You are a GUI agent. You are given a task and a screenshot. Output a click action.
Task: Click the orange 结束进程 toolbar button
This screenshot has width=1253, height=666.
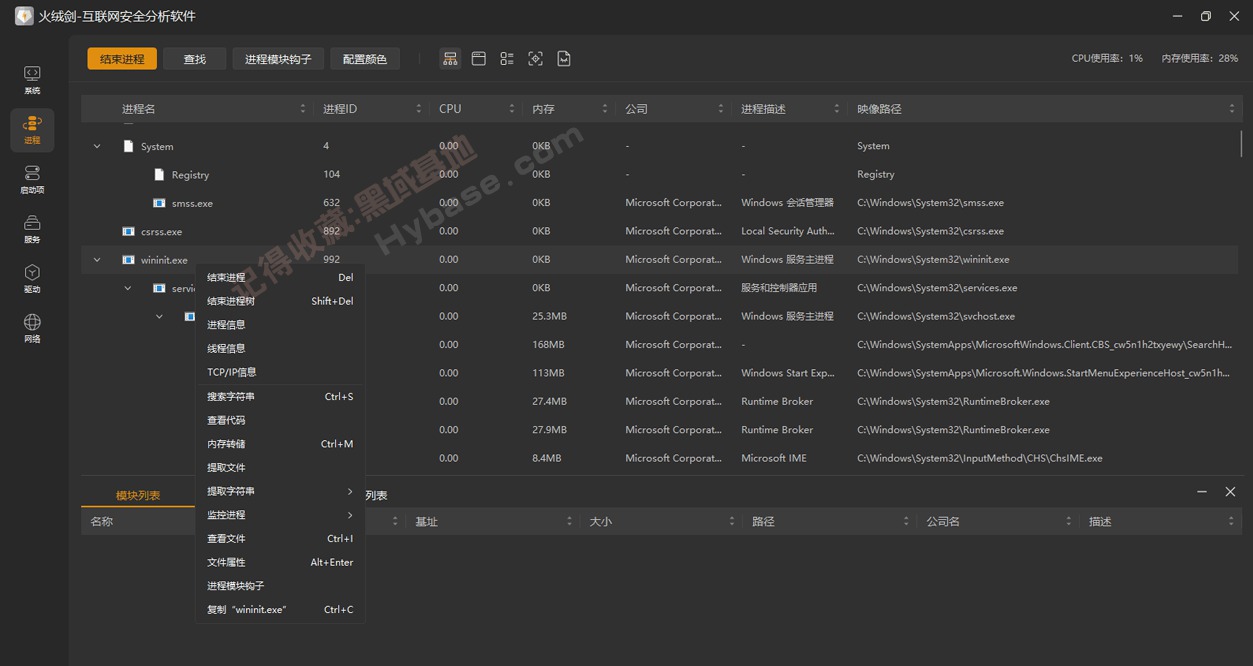click(x=122, y=59)
